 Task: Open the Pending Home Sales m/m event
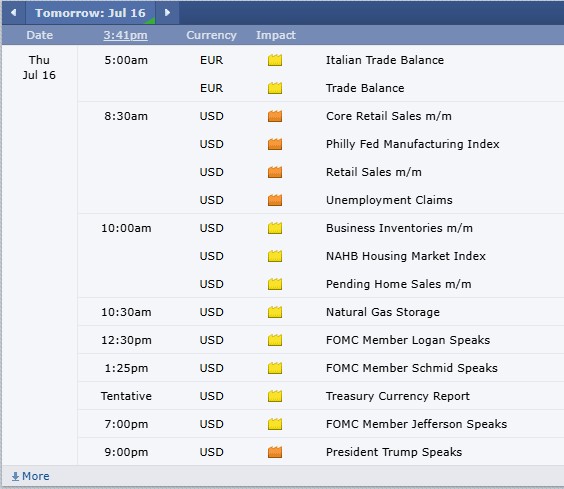(399, 284)
